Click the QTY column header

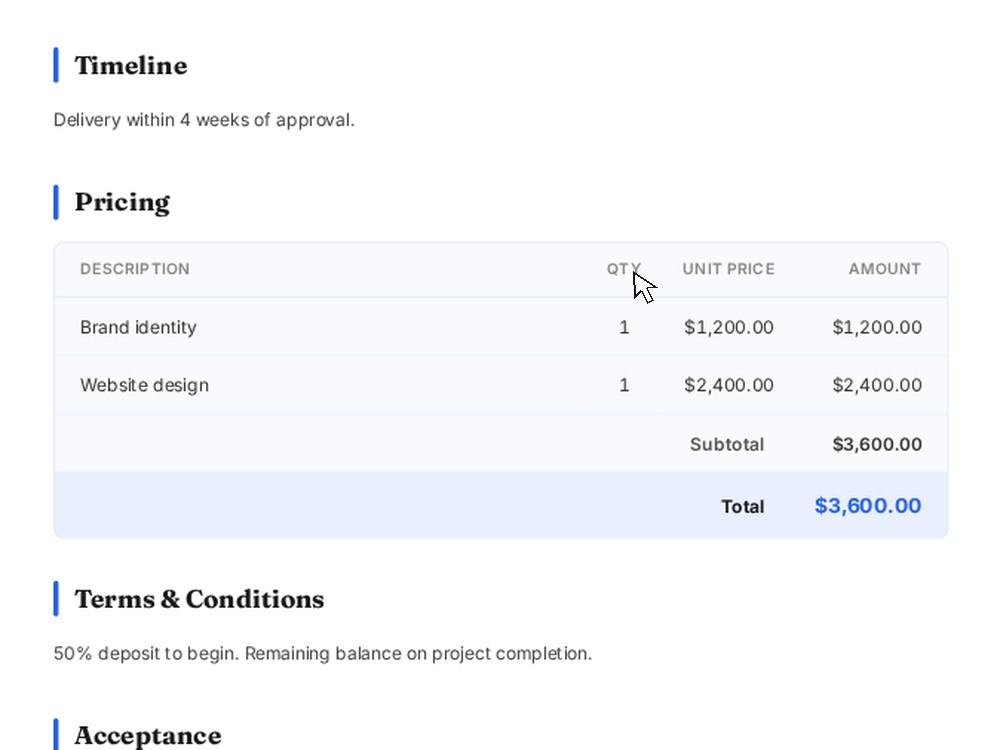click(x=624, y=269)
